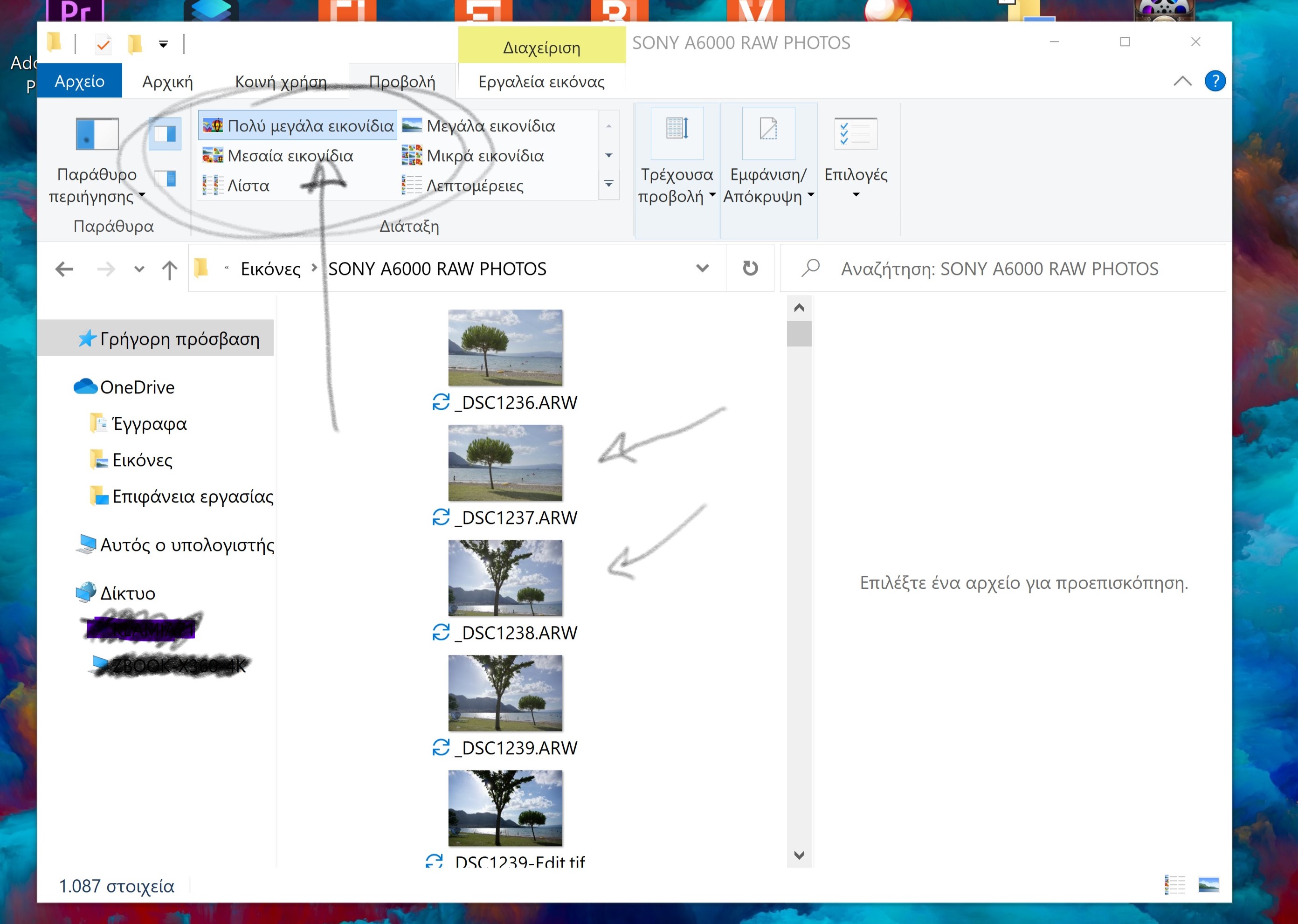Image resolution: width=1298 pixels, height=924 pixels.
Task: Click SONY A6000 RAW PHOTOS breadcrumb
Action: tap(437, 269)
